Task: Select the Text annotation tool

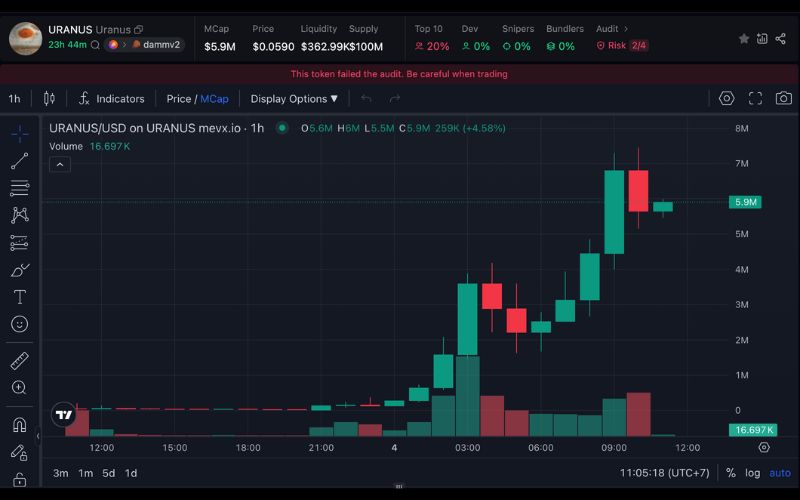Action: pyautogui.click(x=19, y=296)
